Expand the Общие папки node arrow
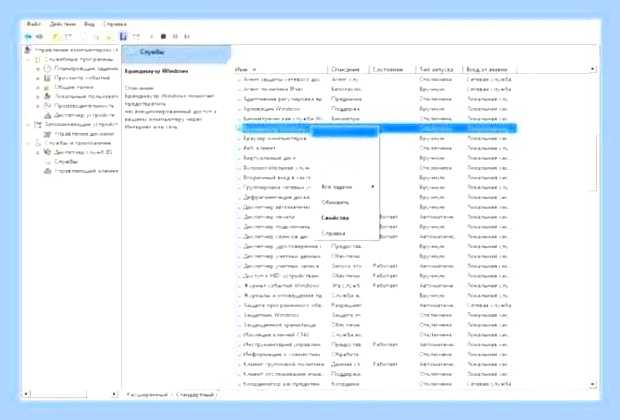The image size is (620, 420). click(38, 87)
